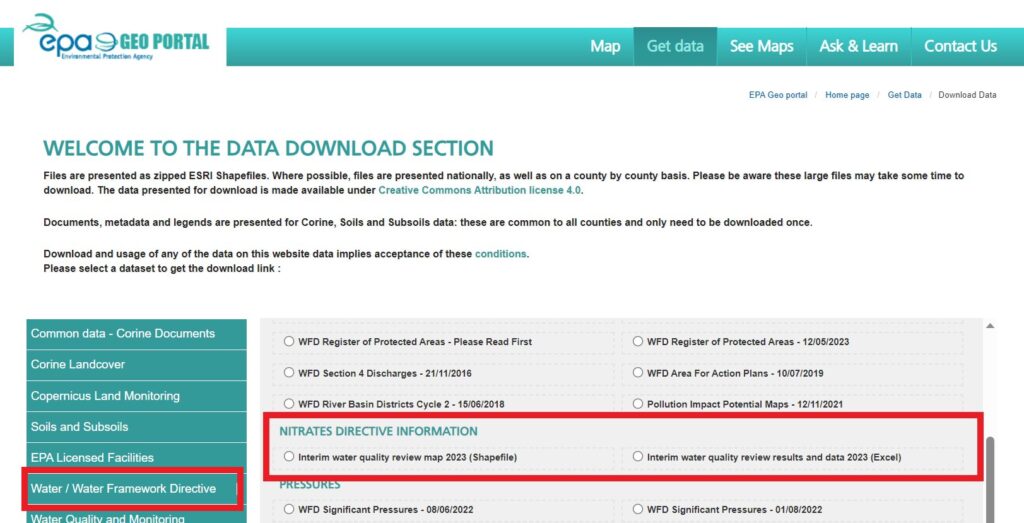
Task: Click the Home page breadcrumb link
Action: [x=847, y=95]
